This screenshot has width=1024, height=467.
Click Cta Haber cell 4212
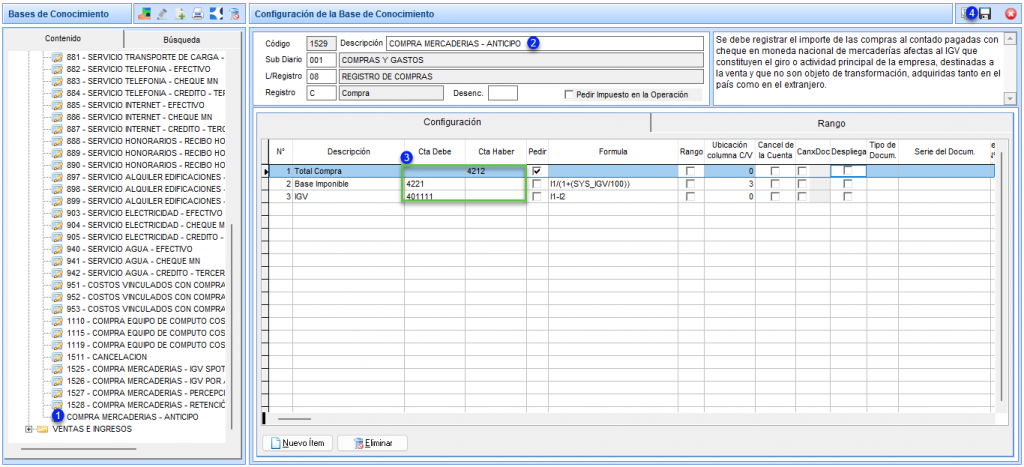click(496, 171)
